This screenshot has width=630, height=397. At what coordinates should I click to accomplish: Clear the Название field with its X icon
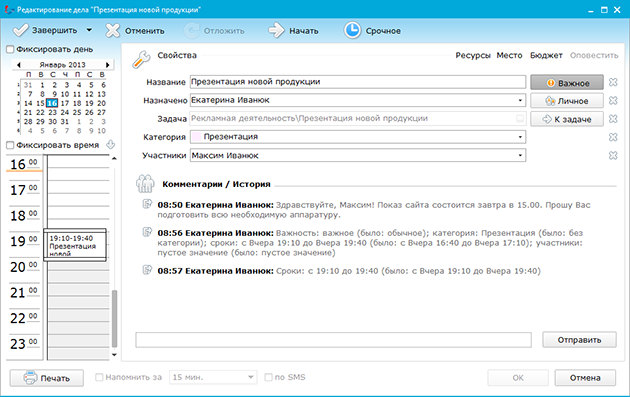tap(613, 82)
